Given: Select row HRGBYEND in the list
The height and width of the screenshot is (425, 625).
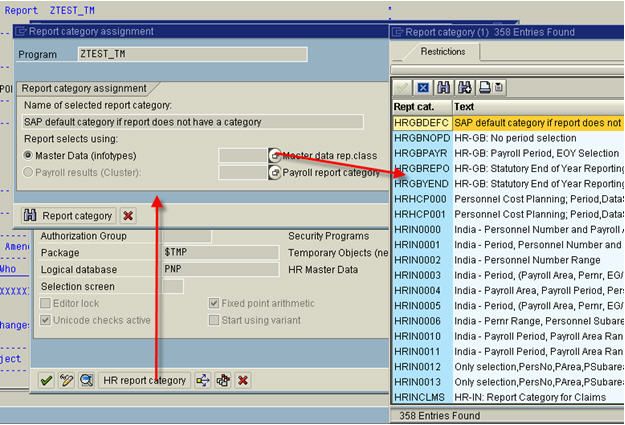Looking at the screenshot, I should pyautogui.click(x=508, y=184).
